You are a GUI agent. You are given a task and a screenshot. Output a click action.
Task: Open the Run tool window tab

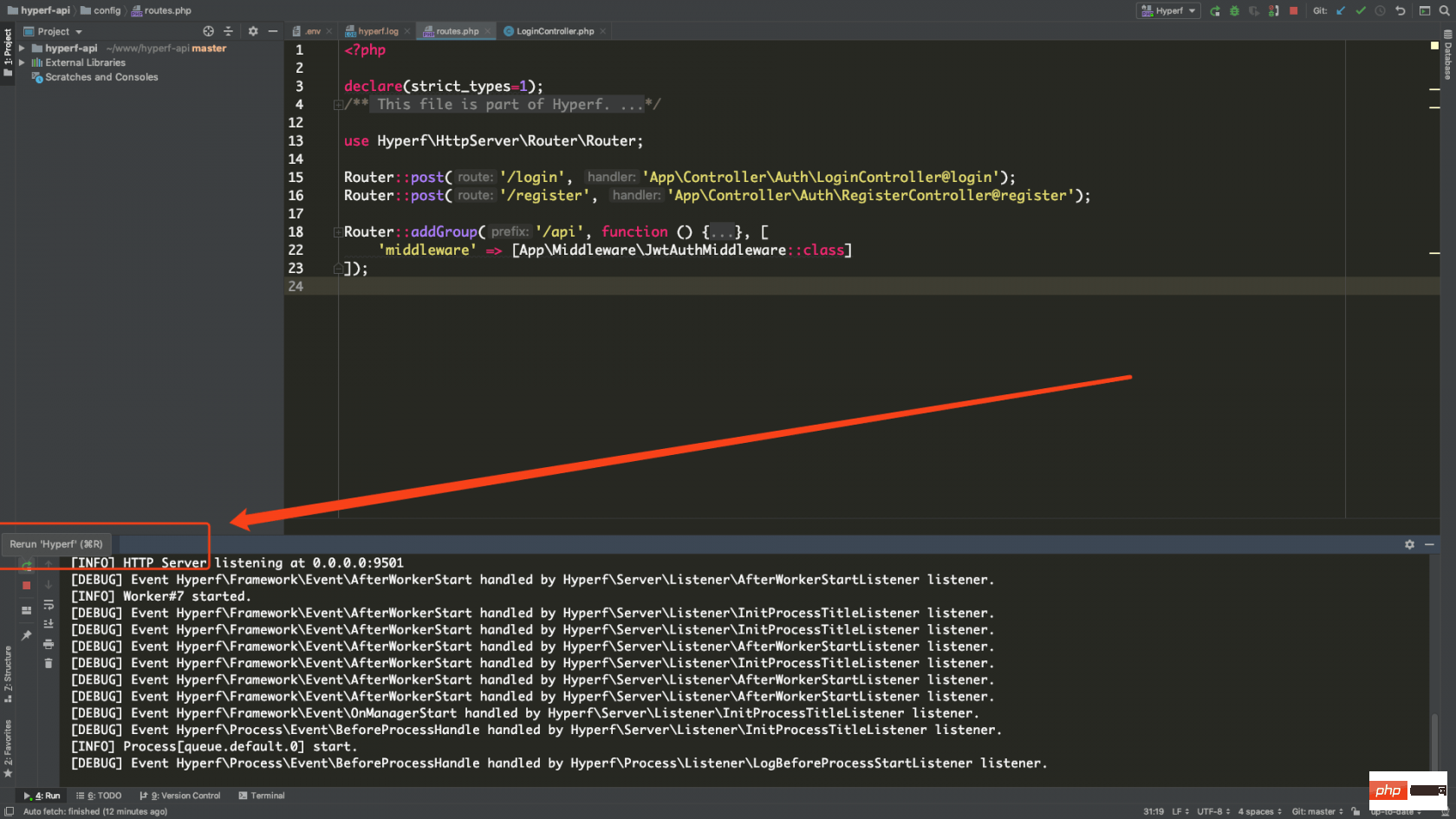tap(42, 796)
